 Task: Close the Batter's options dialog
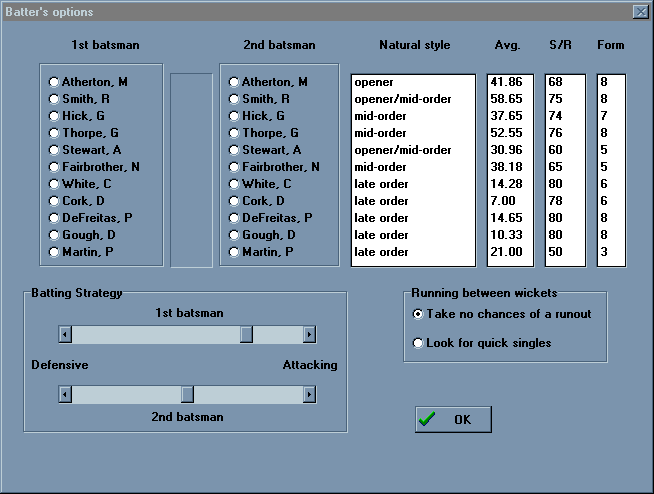click(x=640, y=12)
